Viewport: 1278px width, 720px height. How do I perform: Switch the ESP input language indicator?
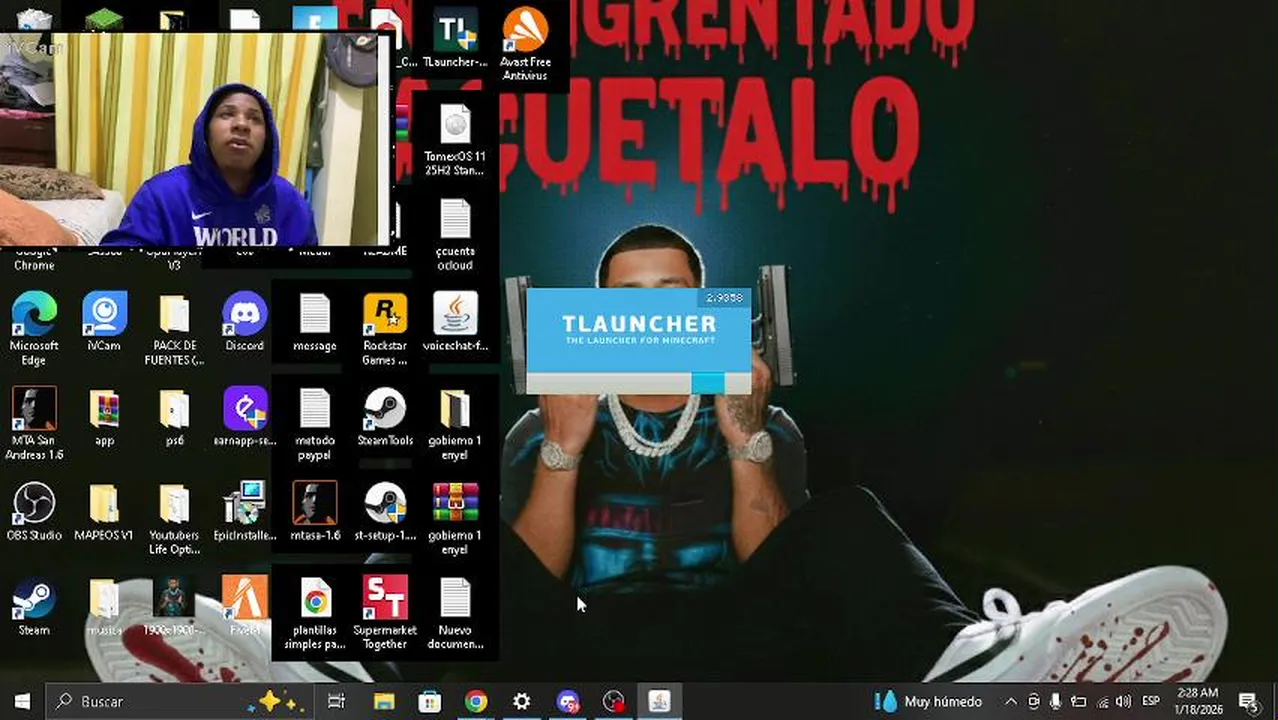(x=1151, y=702)
